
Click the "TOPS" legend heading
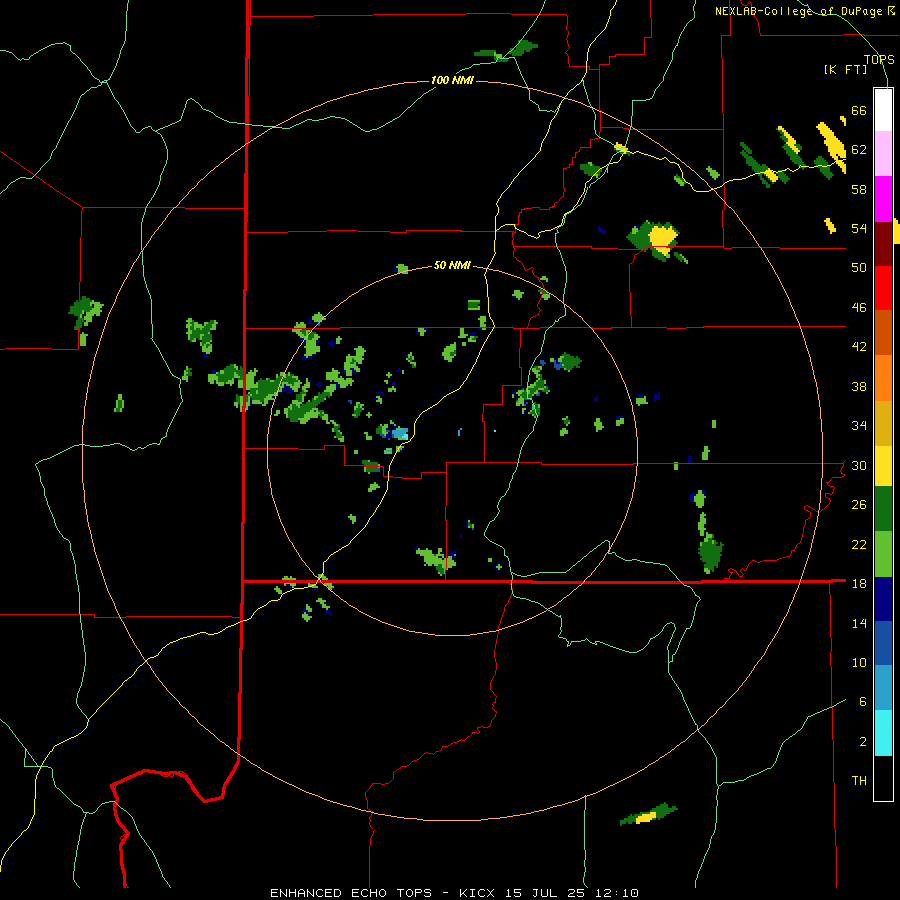click(879, 59)
